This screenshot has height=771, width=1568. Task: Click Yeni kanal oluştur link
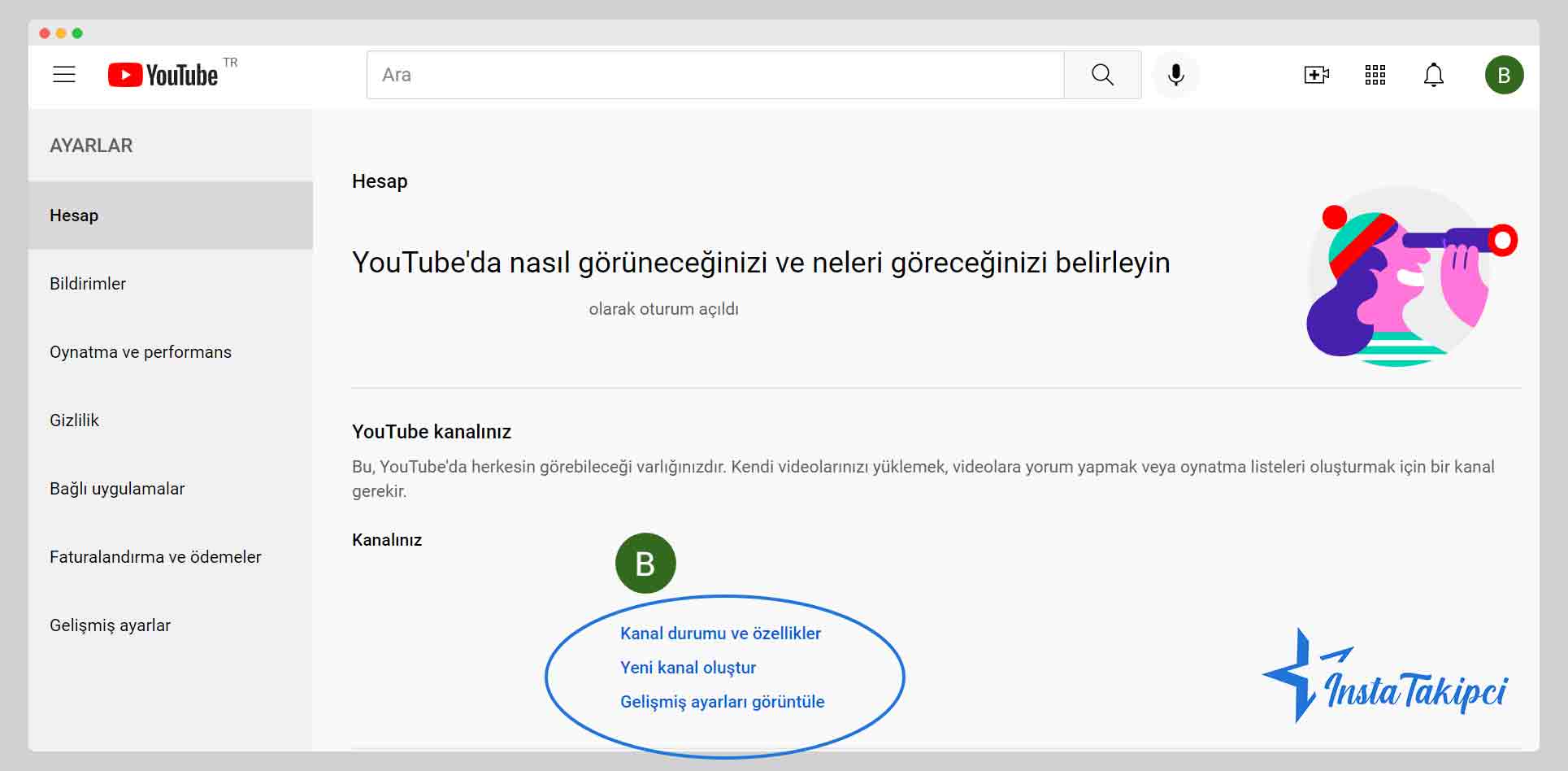tap(688, 668)
